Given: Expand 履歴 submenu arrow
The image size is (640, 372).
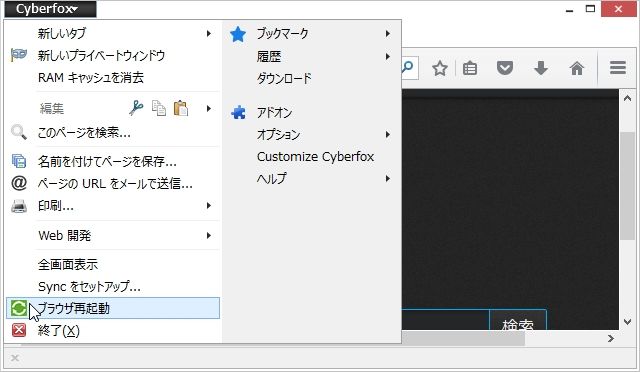Looking at the screenshot, I should click(387, 56).
